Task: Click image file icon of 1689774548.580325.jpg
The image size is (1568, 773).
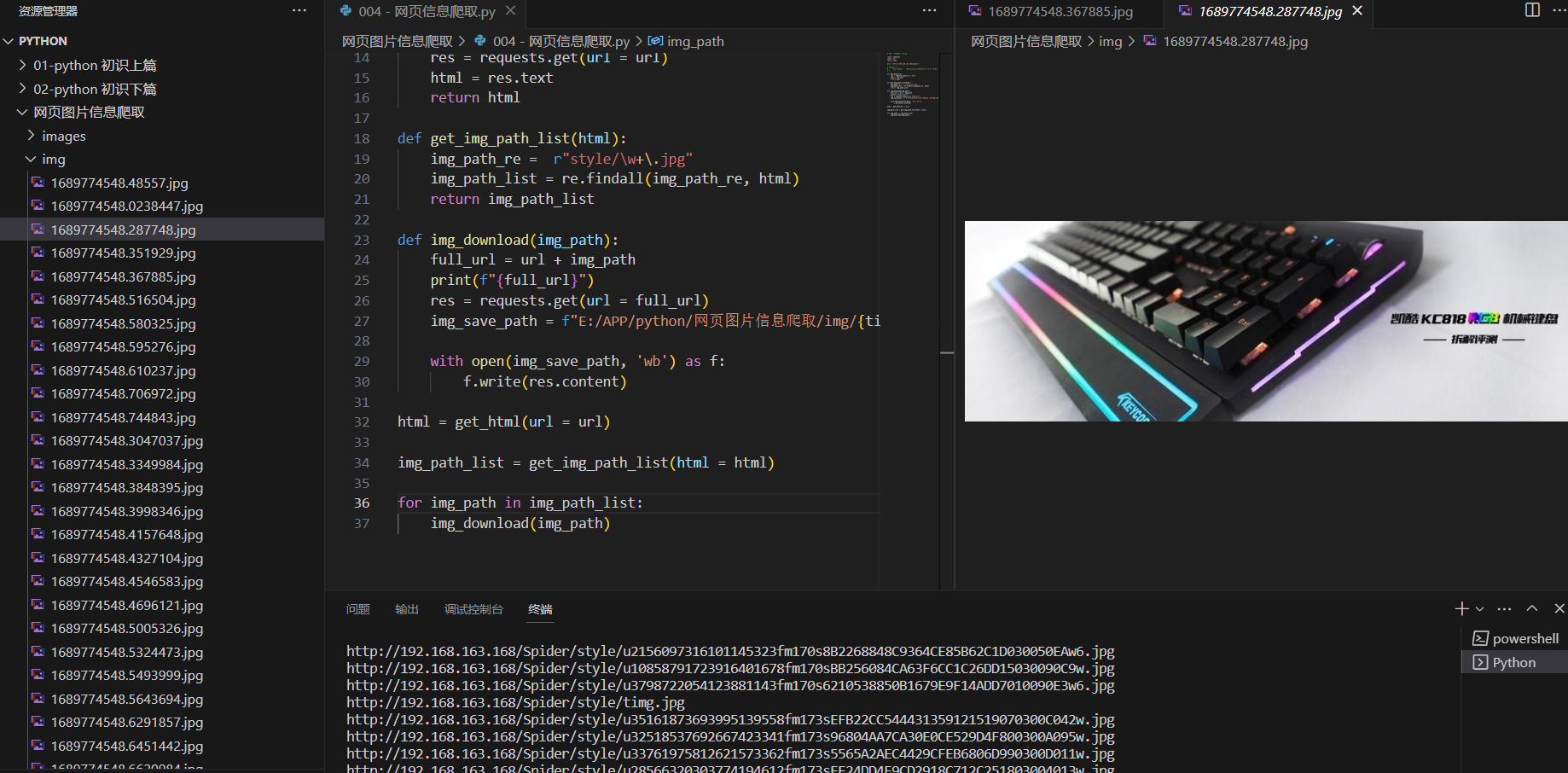Action: [38, 323]
